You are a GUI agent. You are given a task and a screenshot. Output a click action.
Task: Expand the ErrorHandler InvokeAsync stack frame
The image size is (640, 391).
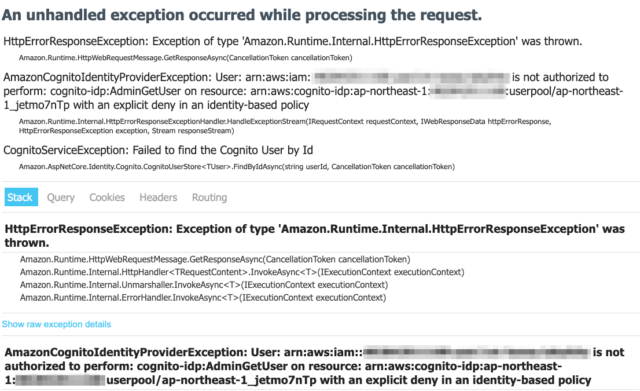203,298
